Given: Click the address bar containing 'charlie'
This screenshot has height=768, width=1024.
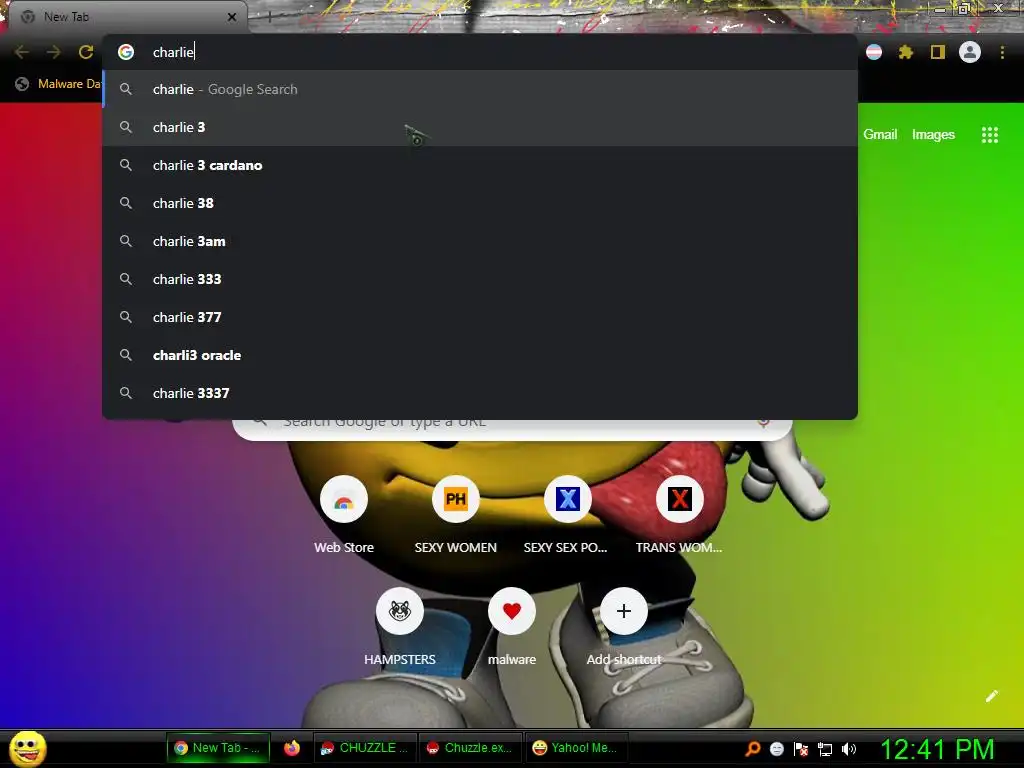Looking at the screenshot, I should [480, 52].
